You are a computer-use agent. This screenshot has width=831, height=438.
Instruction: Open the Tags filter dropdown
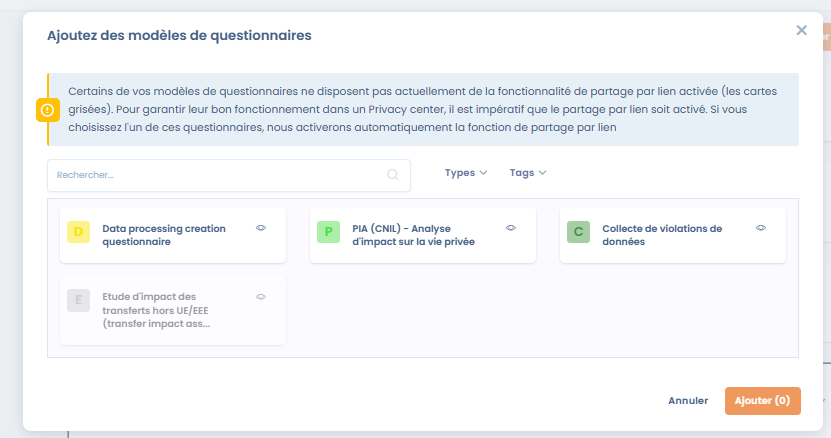pos(528,173)
